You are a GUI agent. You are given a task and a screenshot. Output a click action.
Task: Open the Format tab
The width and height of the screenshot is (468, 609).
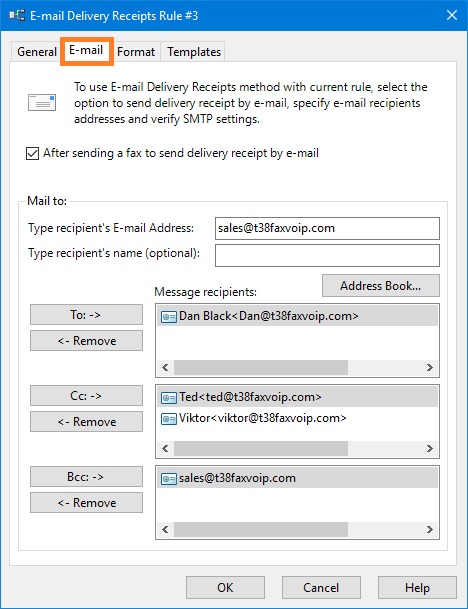point(136,52)
